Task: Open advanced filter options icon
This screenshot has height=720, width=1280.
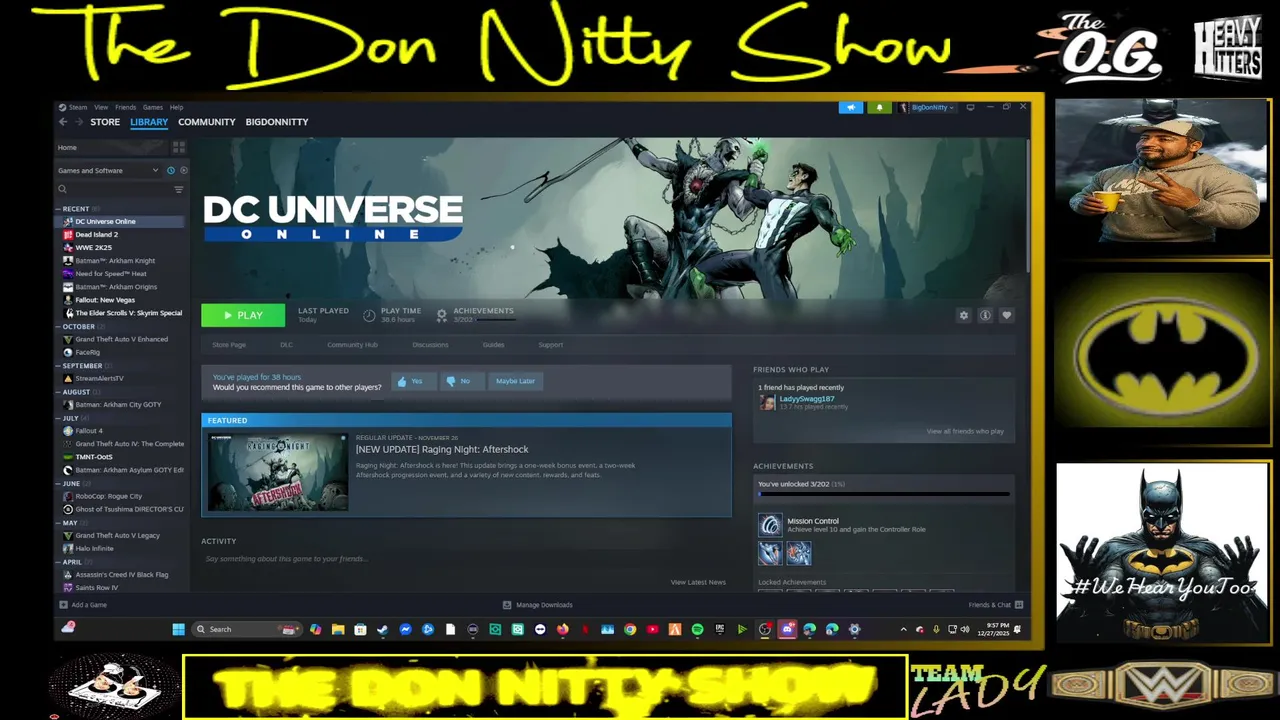Action: [179, 189]
